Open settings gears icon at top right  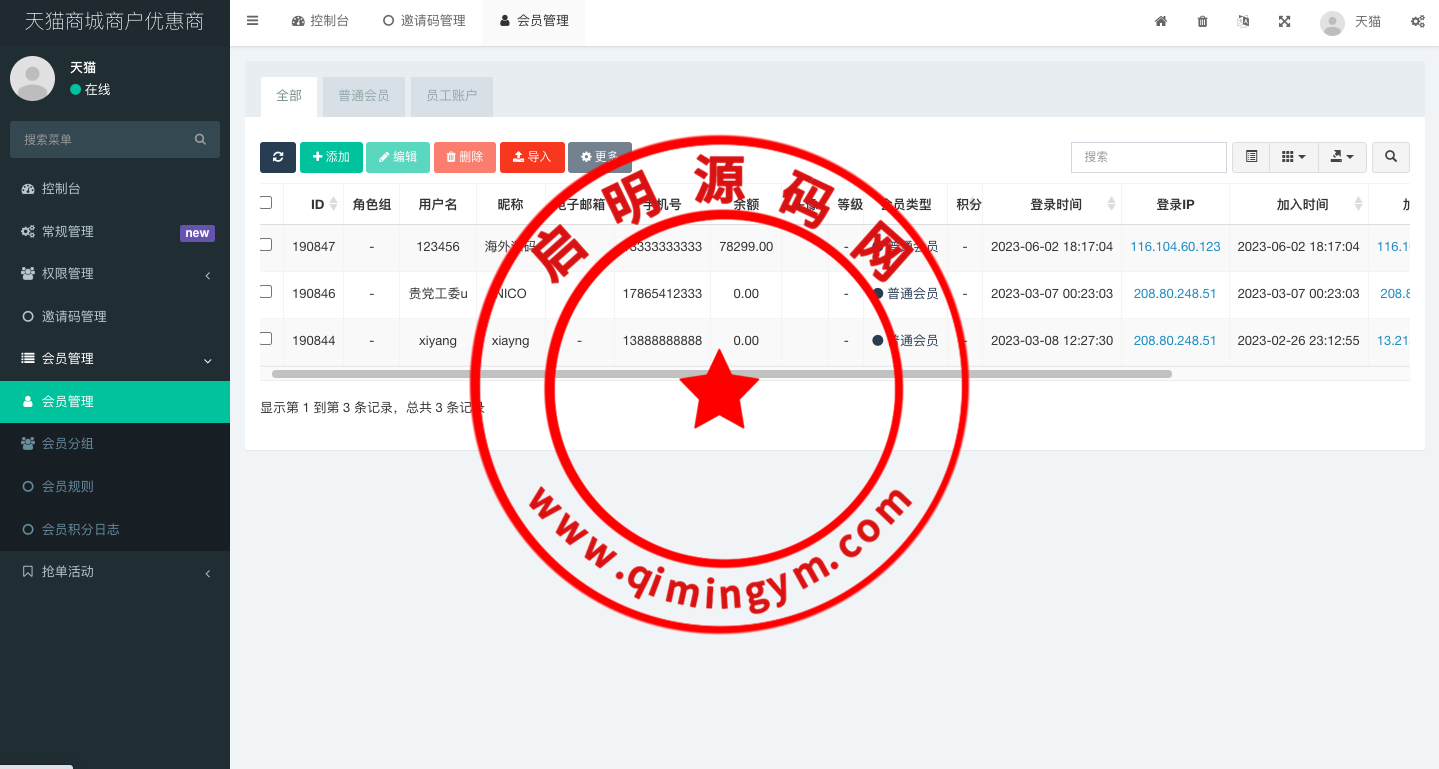click(x=1417, y=21)
